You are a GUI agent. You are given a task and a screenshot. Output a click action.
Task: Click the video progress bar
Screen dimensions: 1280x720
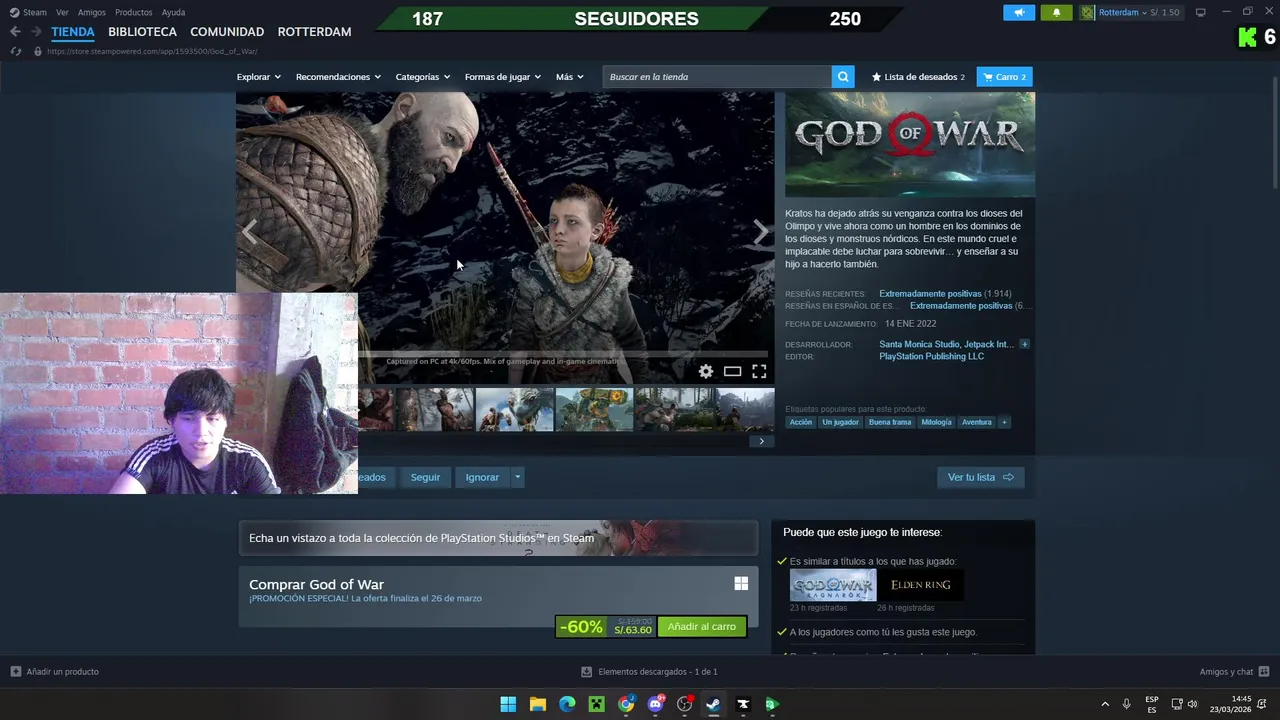(562, 354)
